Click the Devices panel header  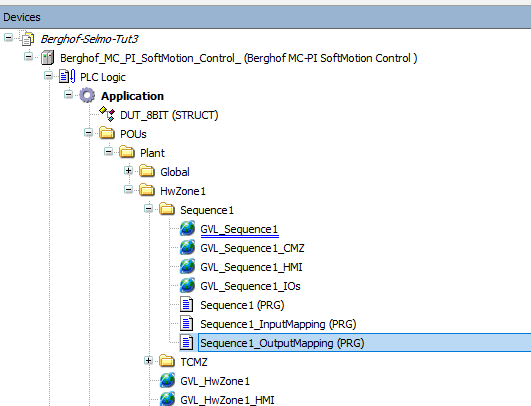(x=266, y=17)
